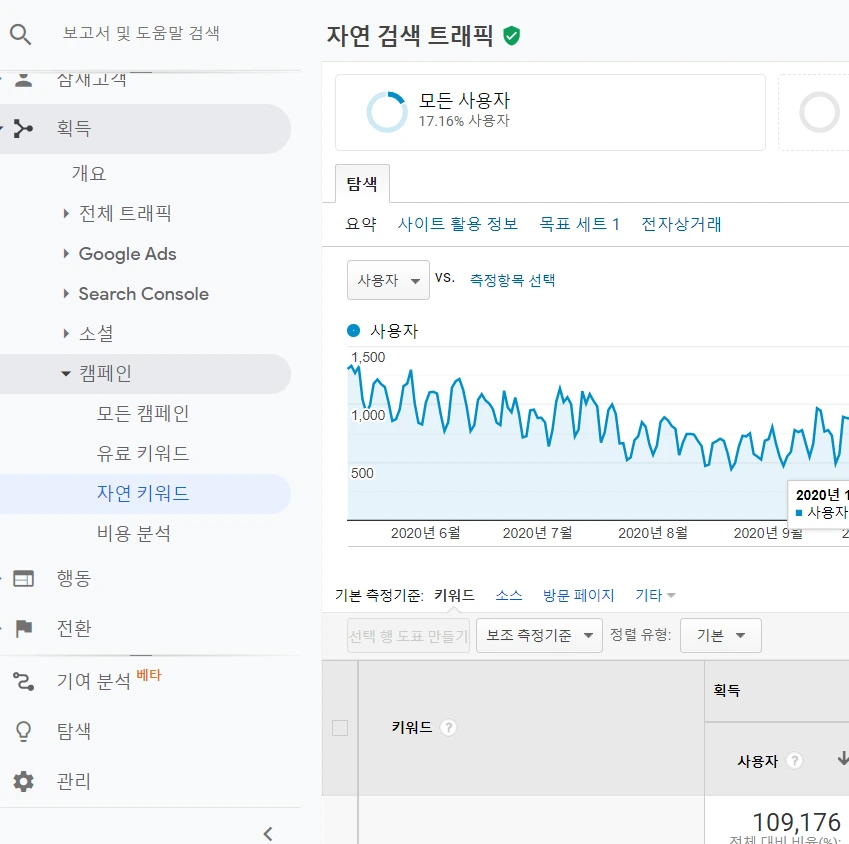This screenshot has width=849, height=844.
Task: Open 관리 admin gear icon
Action: [23, 781]
